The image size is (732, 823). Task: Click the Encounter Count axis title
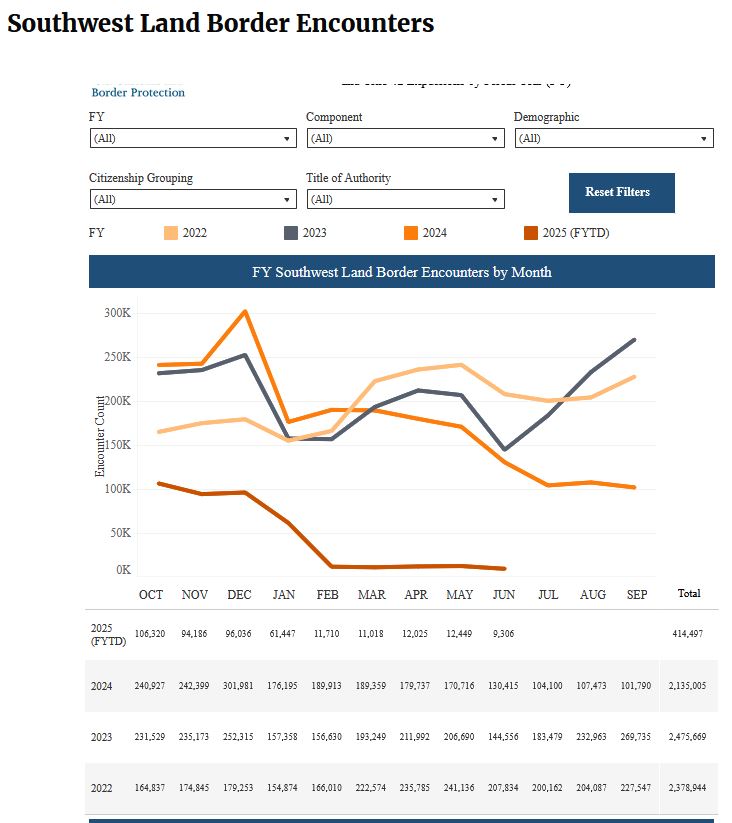(x=100, y=437)
